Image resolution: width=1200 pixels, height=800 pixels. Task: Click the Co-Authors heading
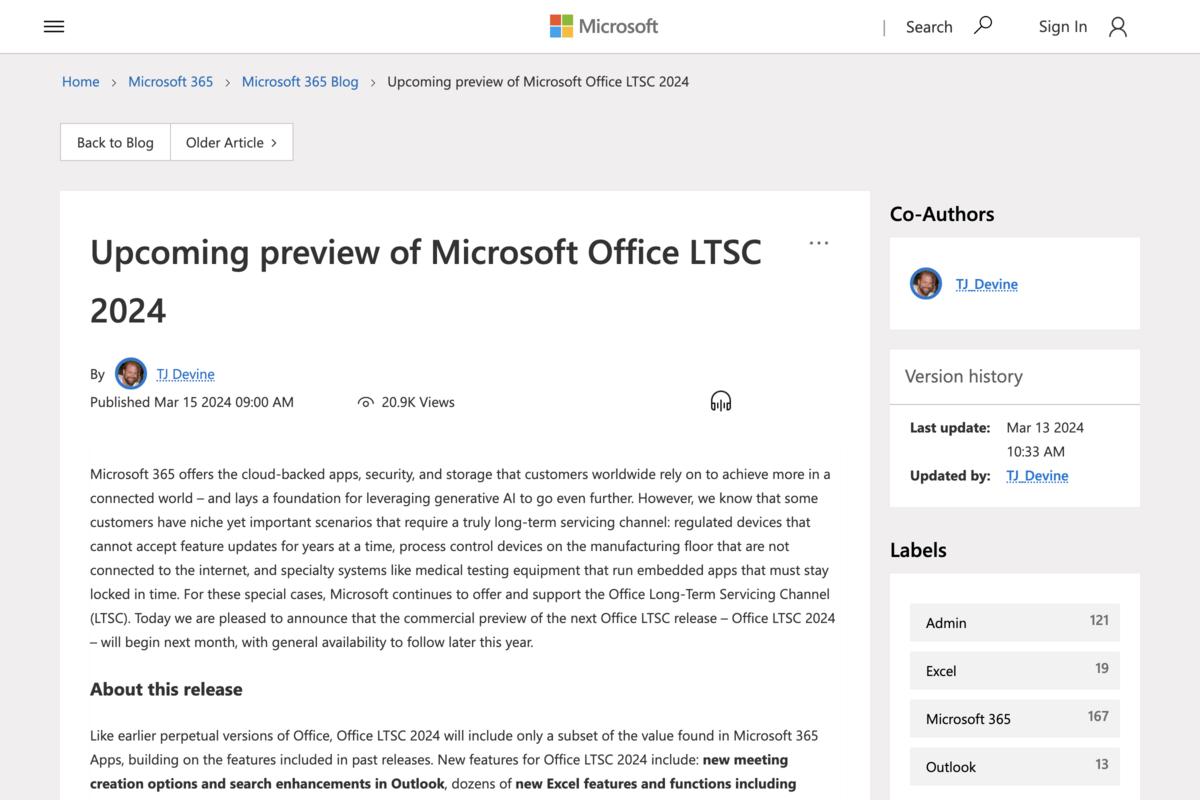click(942, 214)
